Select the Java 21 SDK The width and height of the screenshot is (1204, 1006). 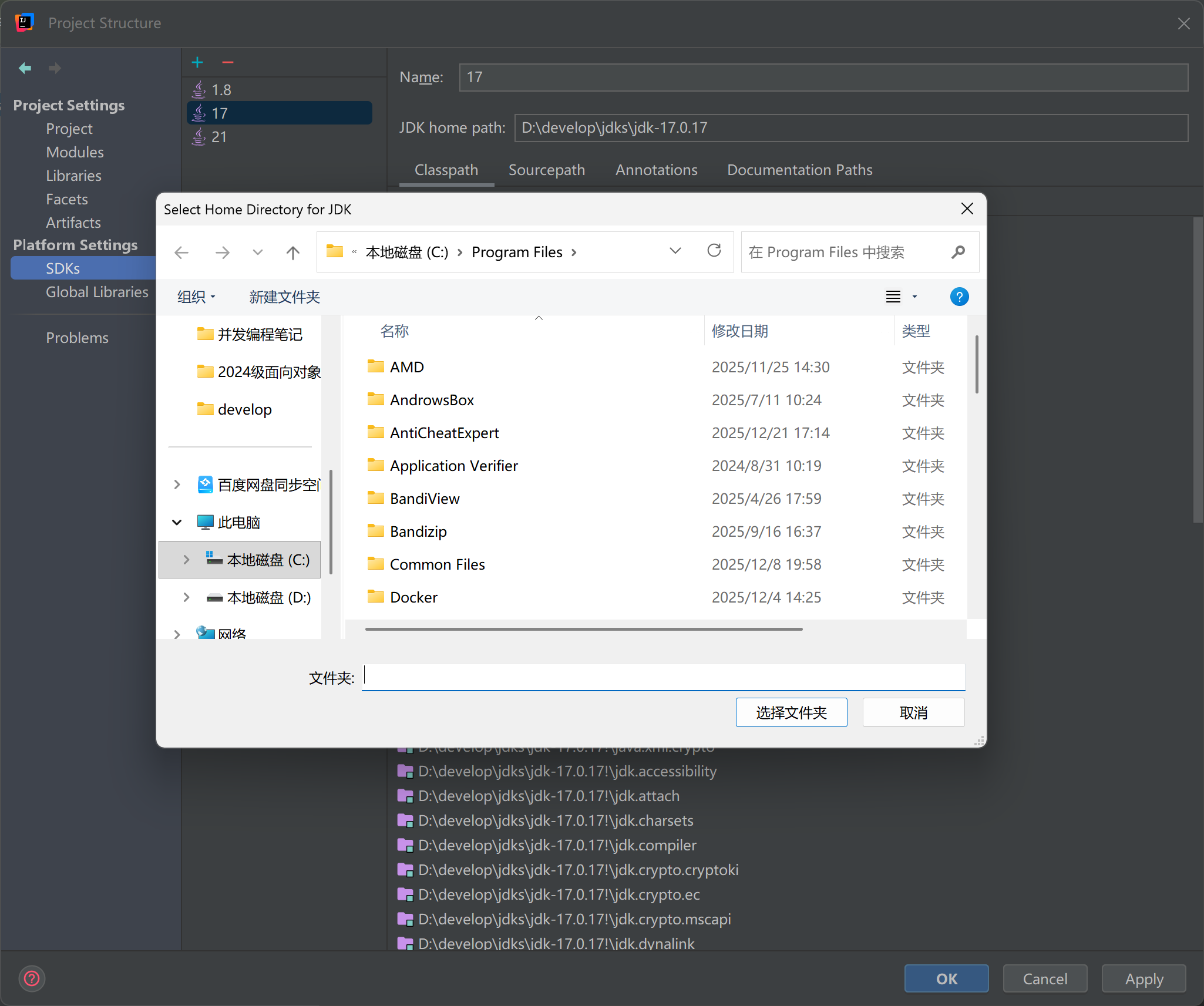click(218, 136)
